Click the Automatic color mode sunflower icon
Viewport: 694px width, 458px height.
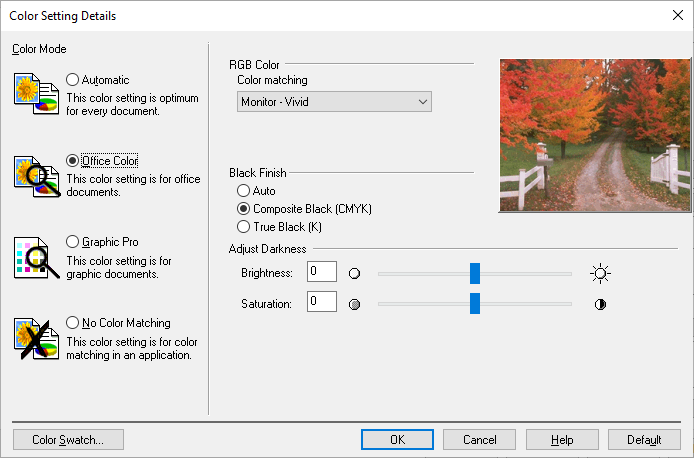pos(36,94)
